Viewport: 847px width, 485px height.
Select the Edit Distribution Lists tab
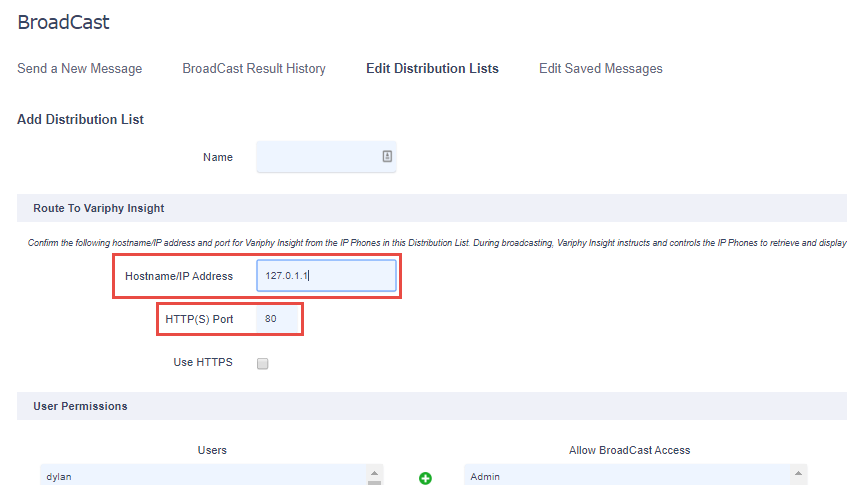(x=432, y=69)
